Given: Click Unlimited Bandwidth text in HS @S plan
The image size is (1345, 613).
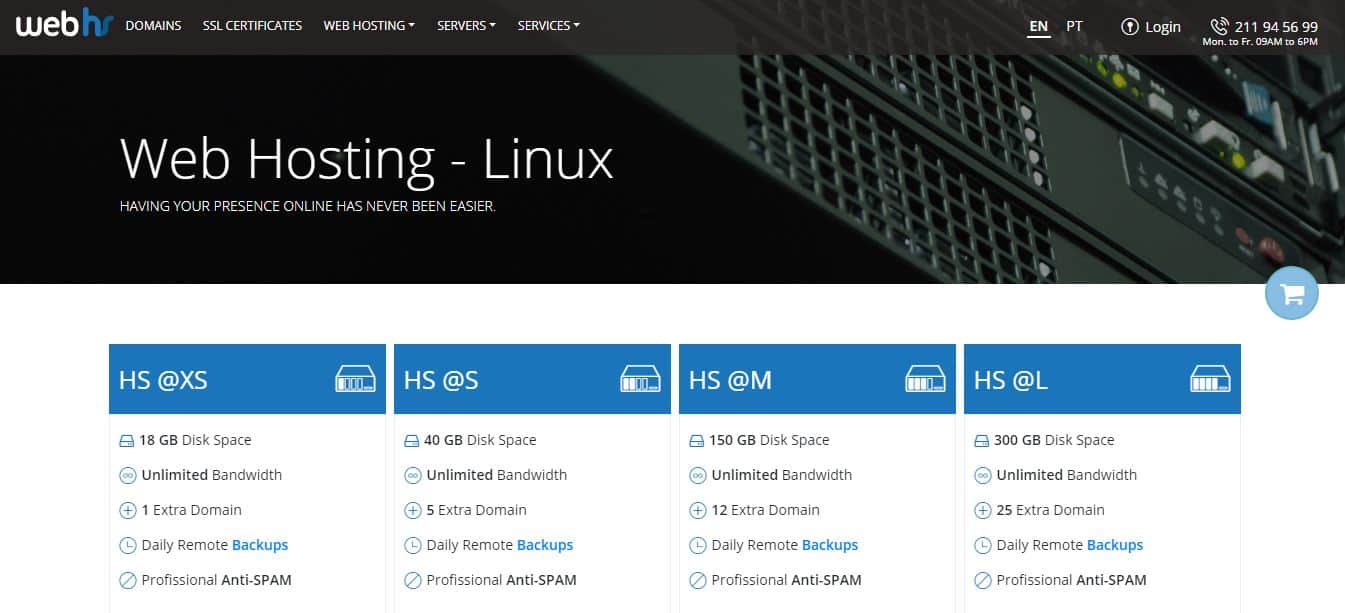Looking at the screenshot, I should tap(497, 475).
